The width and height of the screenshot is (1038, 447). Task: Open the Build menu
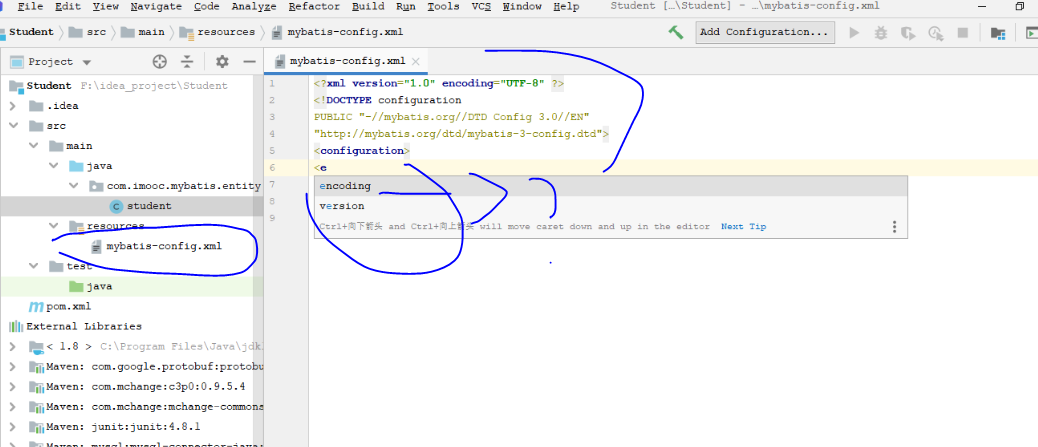368,7
